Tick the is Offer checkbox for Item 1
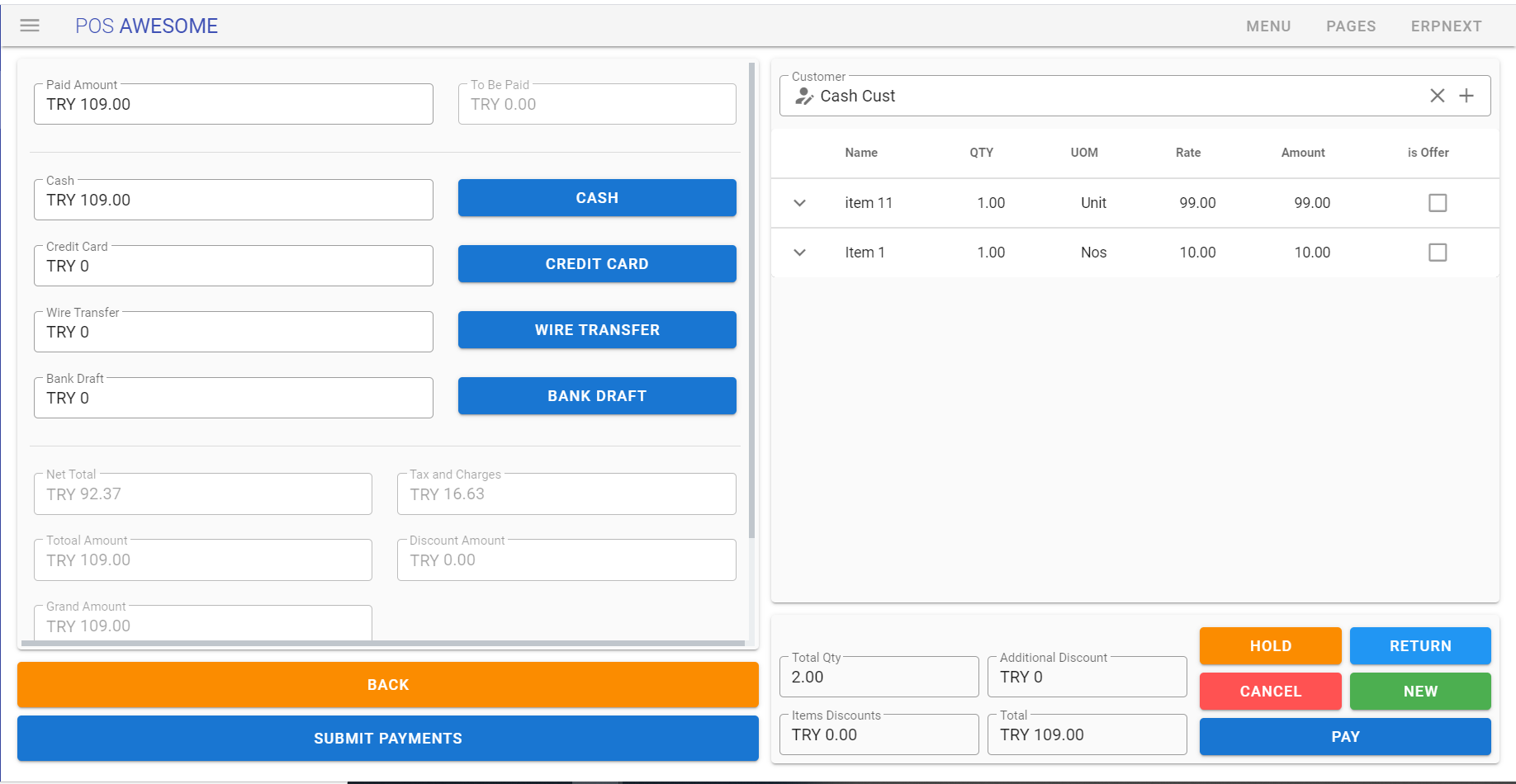Screen dimensions: 1516x784 [1438, 253]
